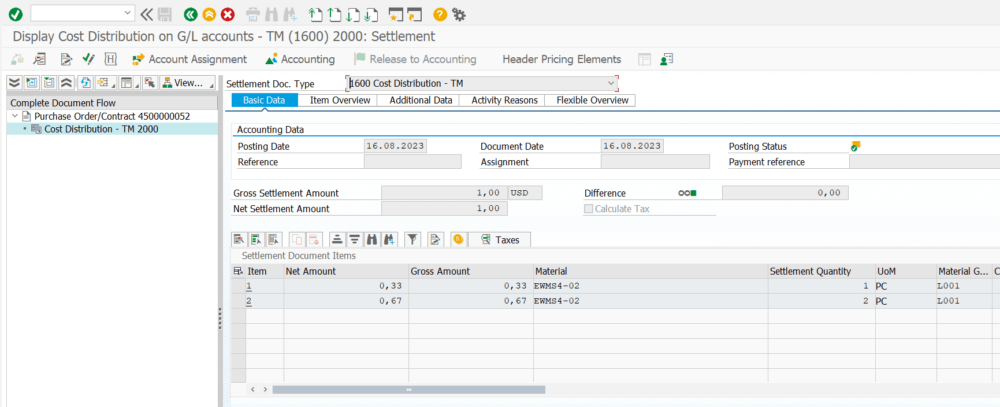
Task: Open Customize Local Layout gear icon
Action: (x=459, y=13)
